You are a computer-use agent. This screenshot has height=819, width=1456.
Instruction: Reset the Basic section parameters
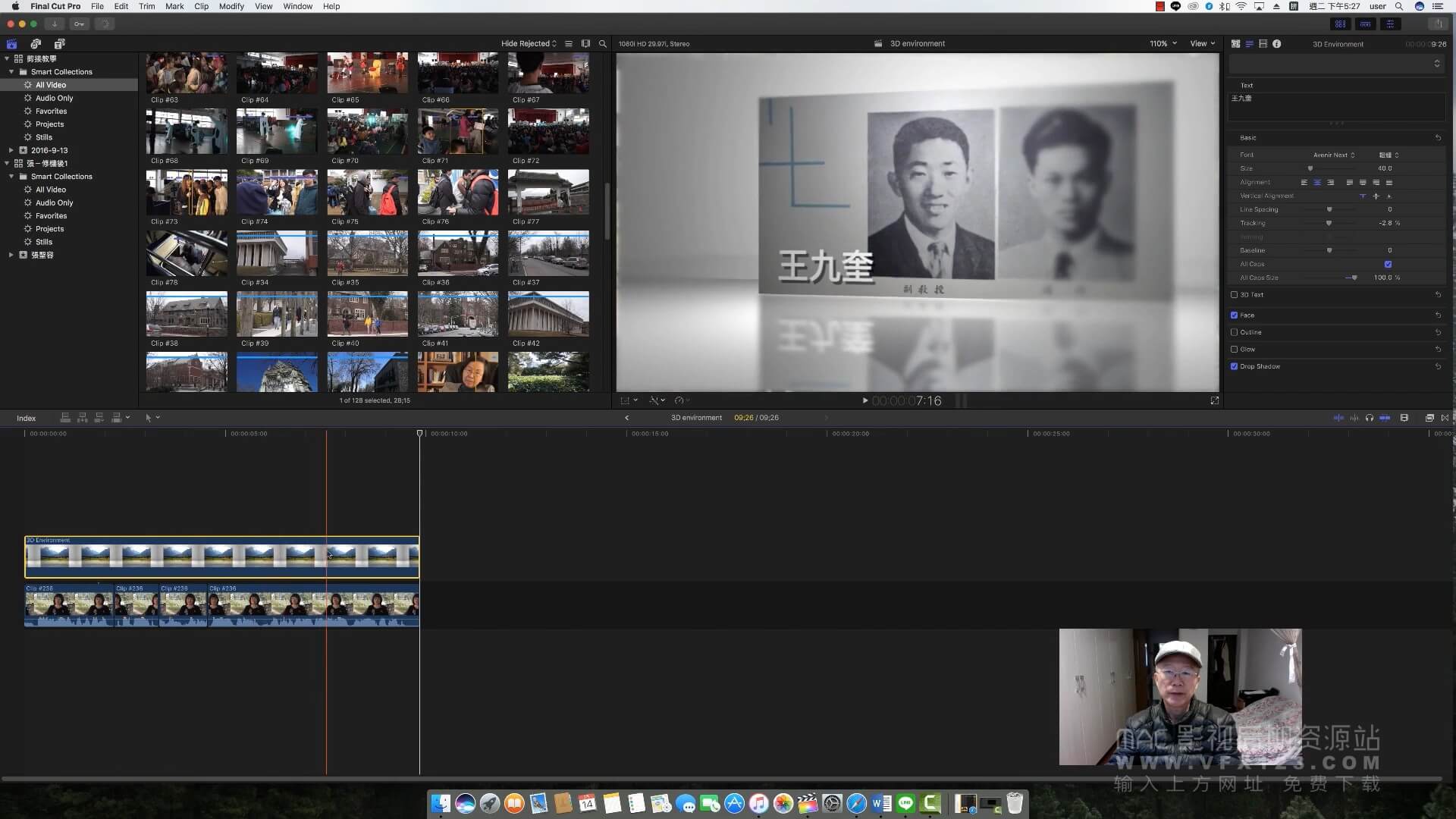click(x=1438, y=138)
